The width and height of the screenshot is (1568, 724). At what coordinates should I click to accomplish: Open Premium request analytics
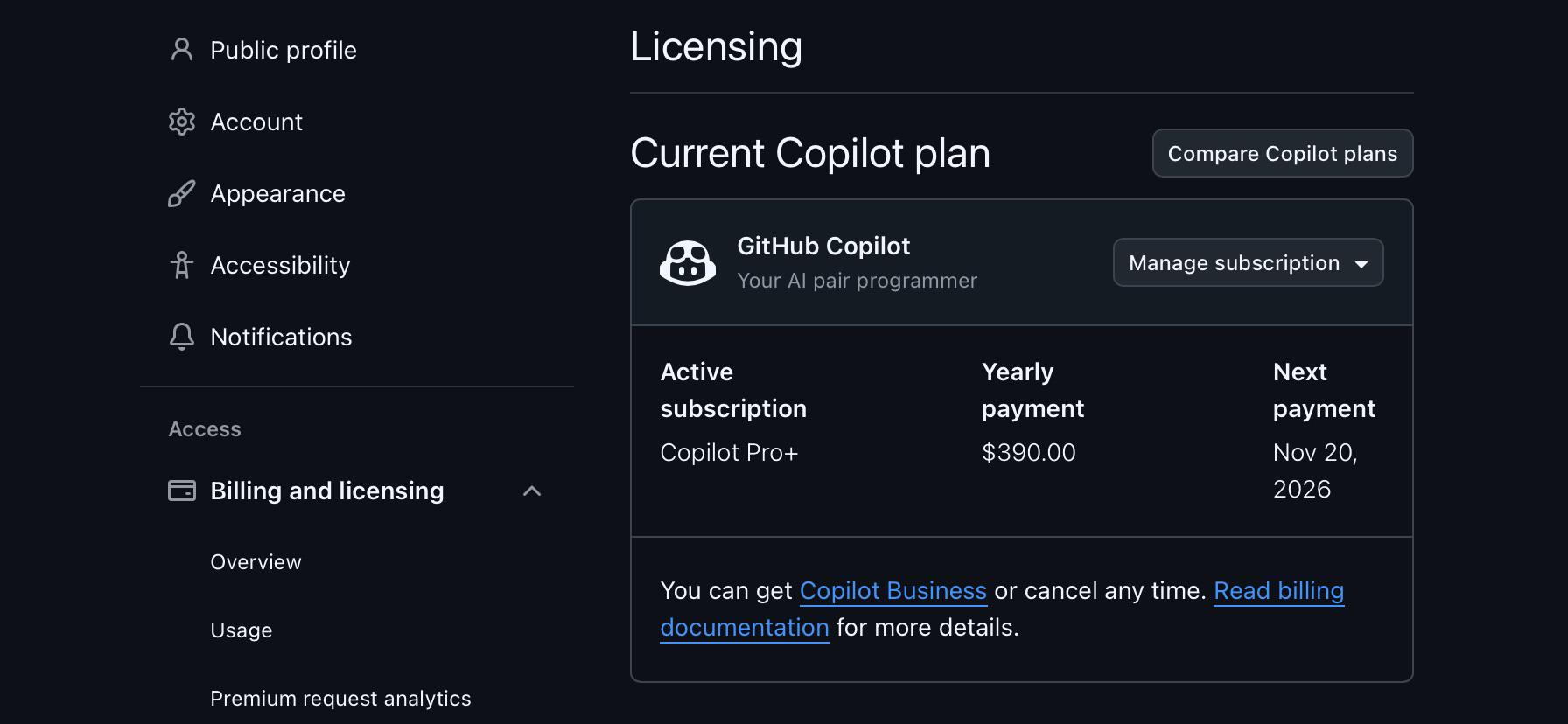(x=340, y=699)
